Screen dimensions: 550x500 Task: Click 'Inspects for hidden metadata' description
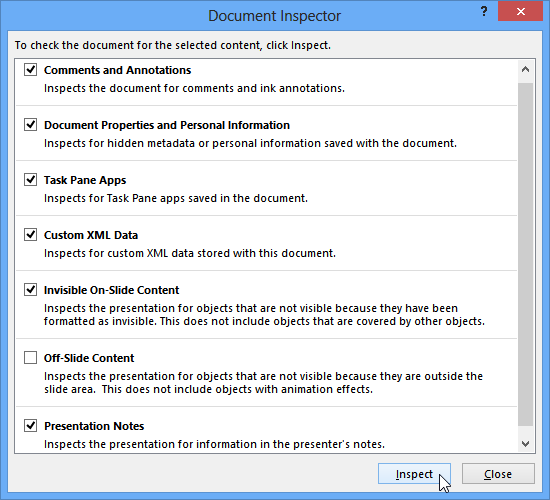(250, 143)
